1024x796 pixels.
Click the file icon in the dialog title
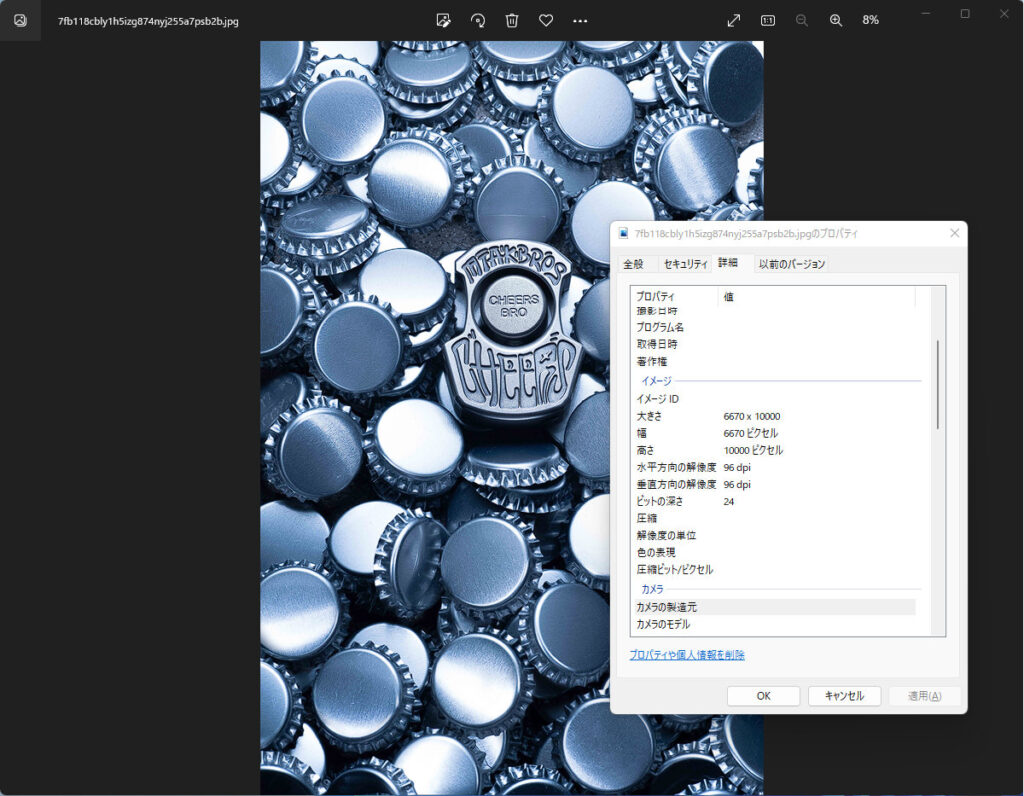tap(624, 233)
